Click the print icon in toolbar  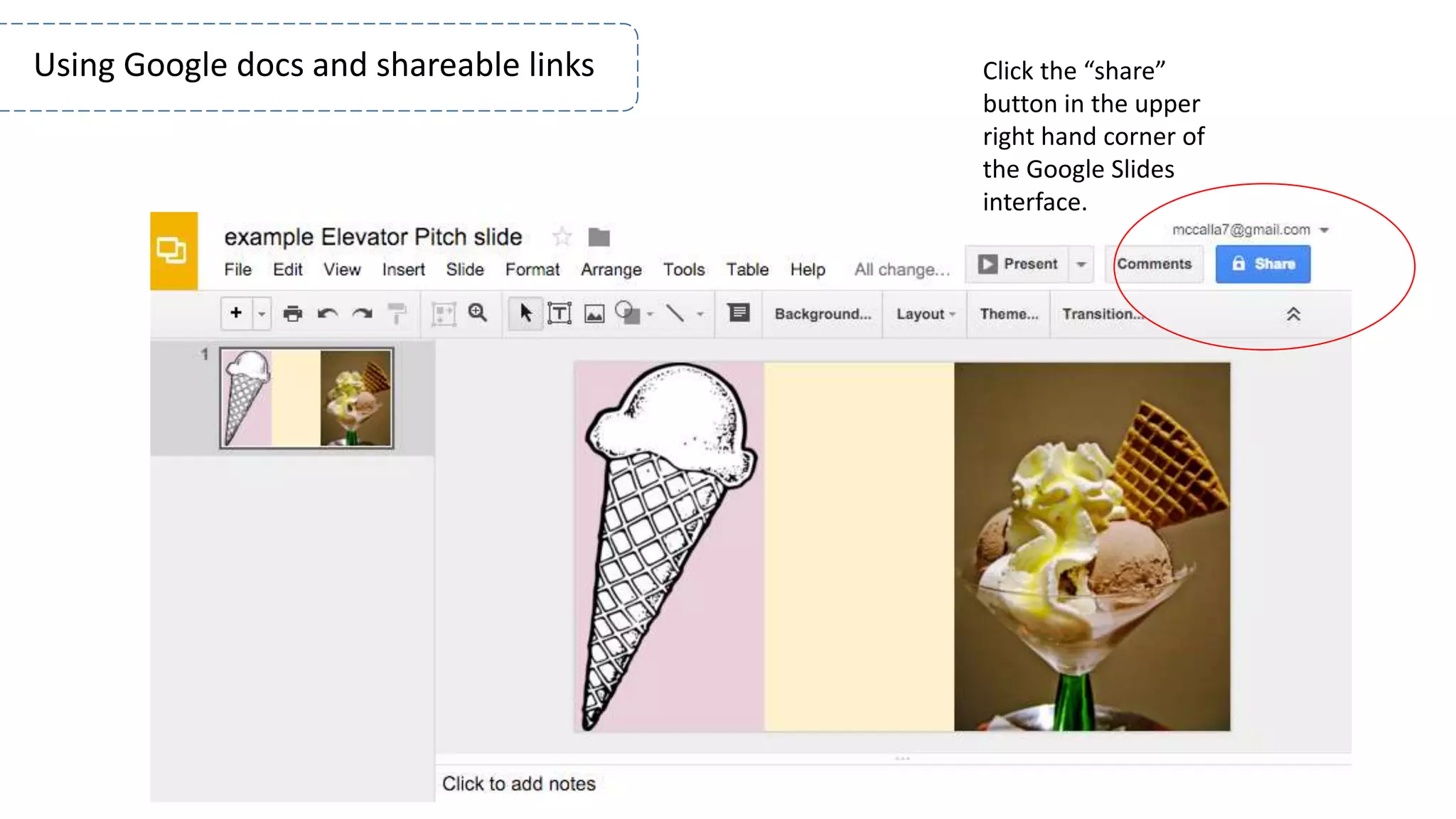pos(292,314)
